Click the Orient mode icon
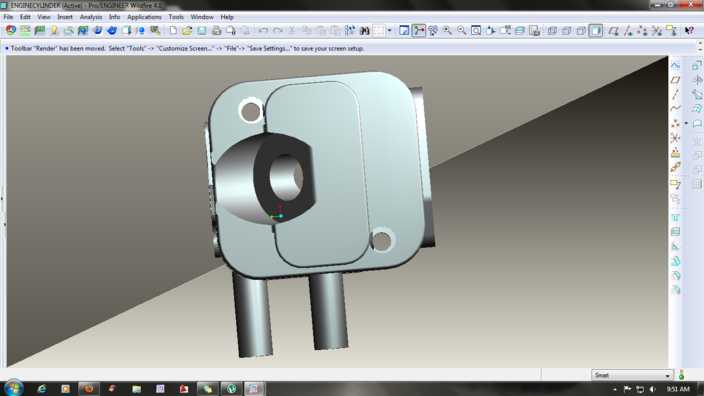The image size is (704, 396). [433, 31]
